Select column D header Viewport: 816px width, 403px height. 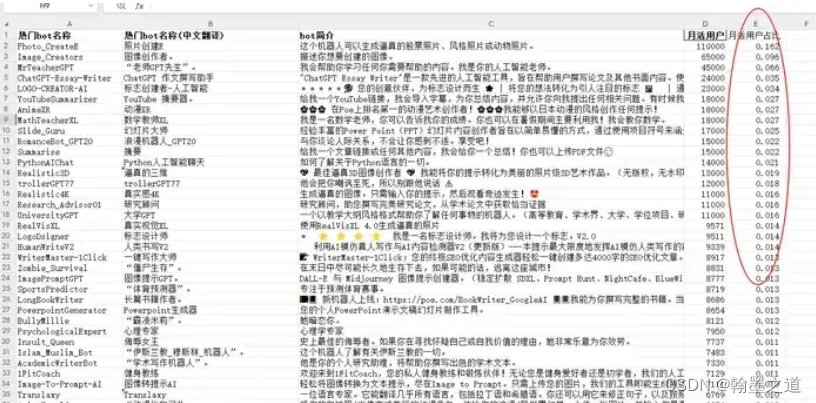[705, 24]
